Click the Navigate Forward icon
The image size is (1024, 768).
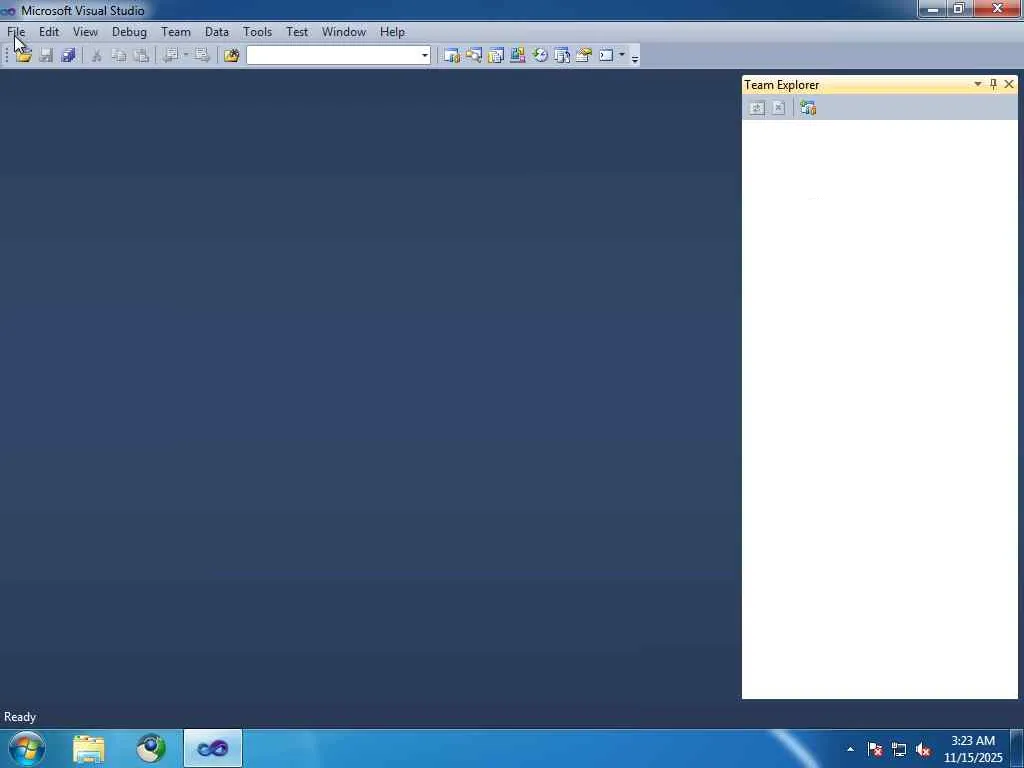pyautogui.click(x=202, y=56)
